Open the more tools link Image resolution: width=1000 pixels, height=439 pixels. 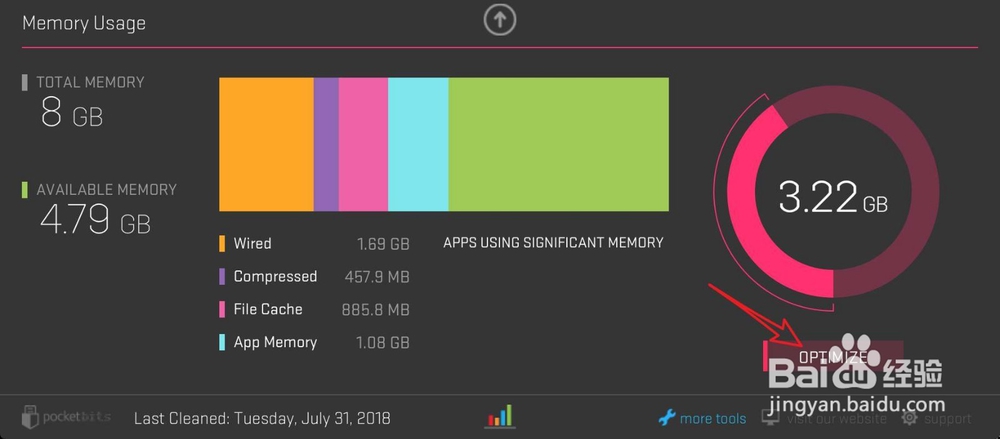point(713,419)
